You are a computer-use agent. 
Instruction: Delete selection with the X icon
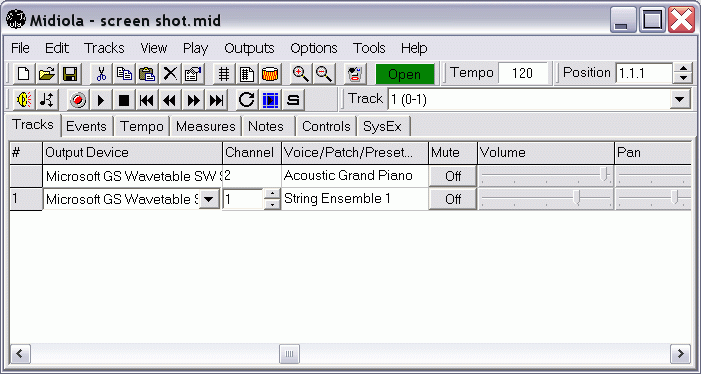(170, 74)
